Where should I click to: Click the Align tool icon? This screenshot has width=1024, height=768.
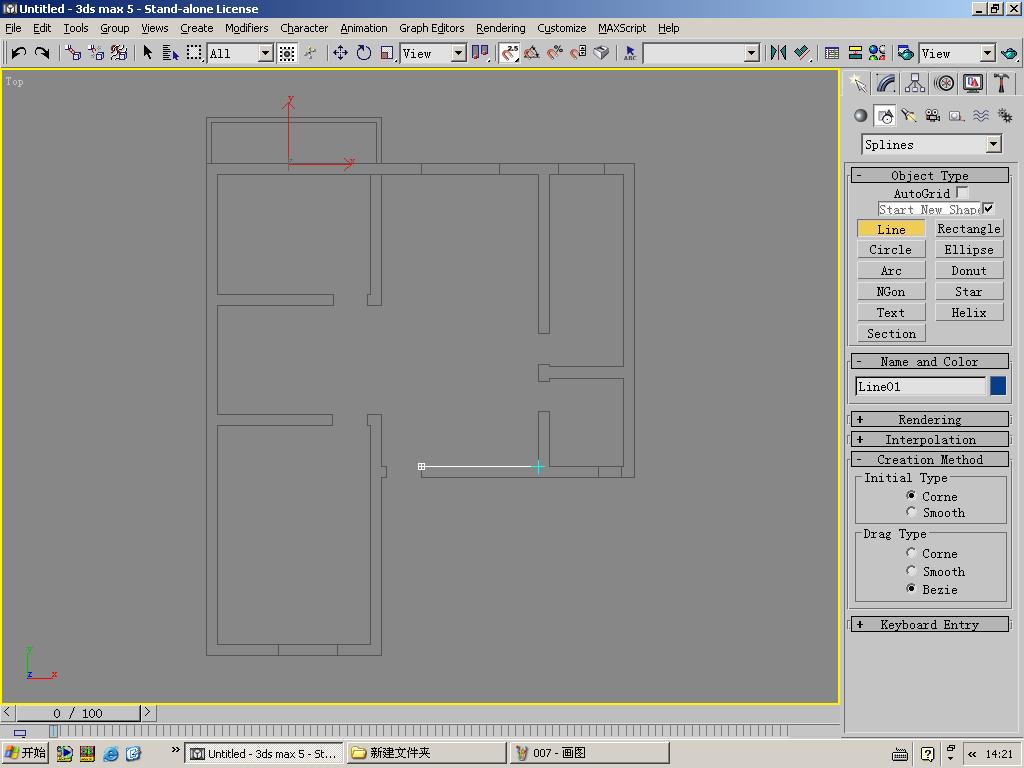(802, 53)
